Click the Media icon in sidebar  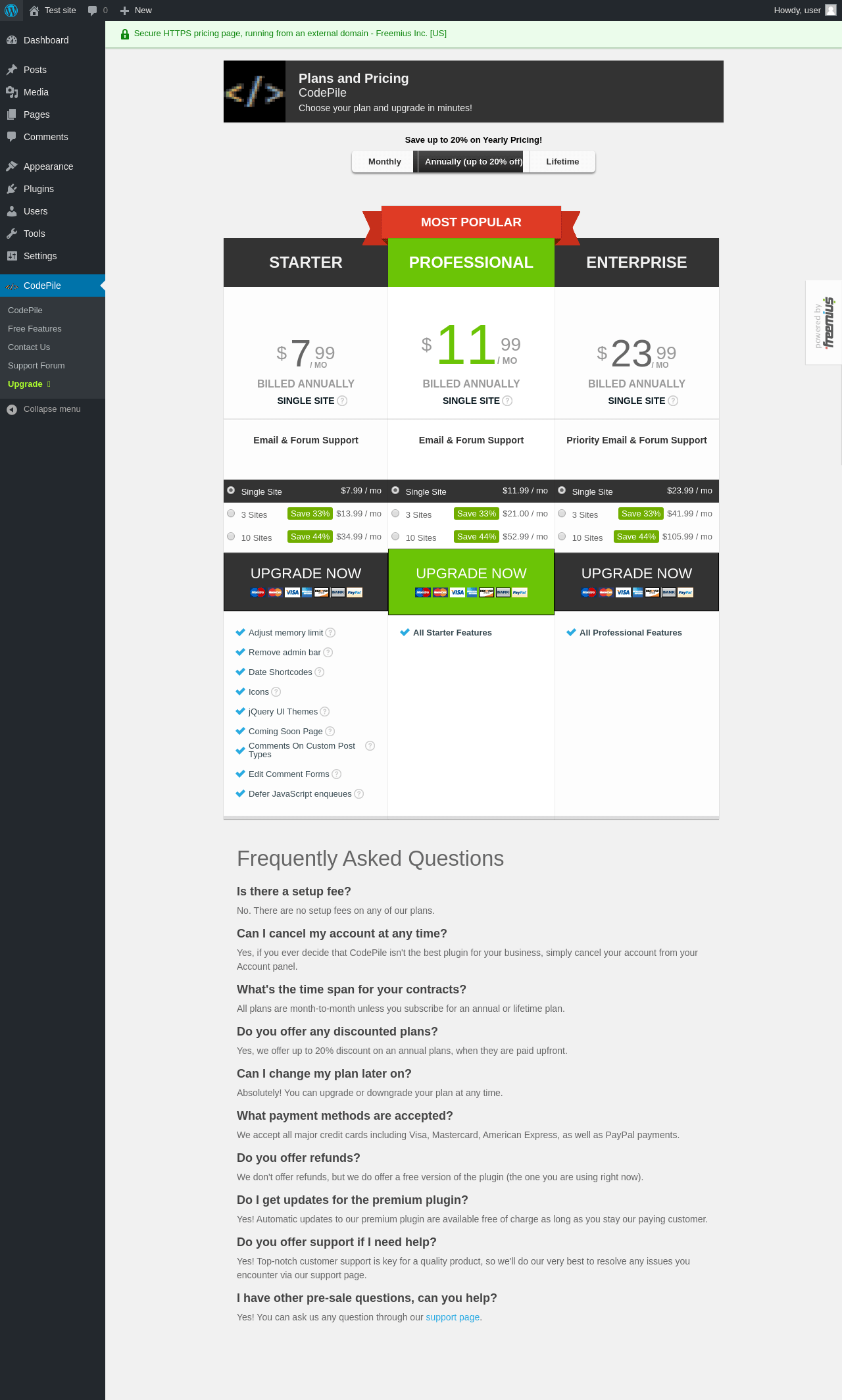point(12,92)
